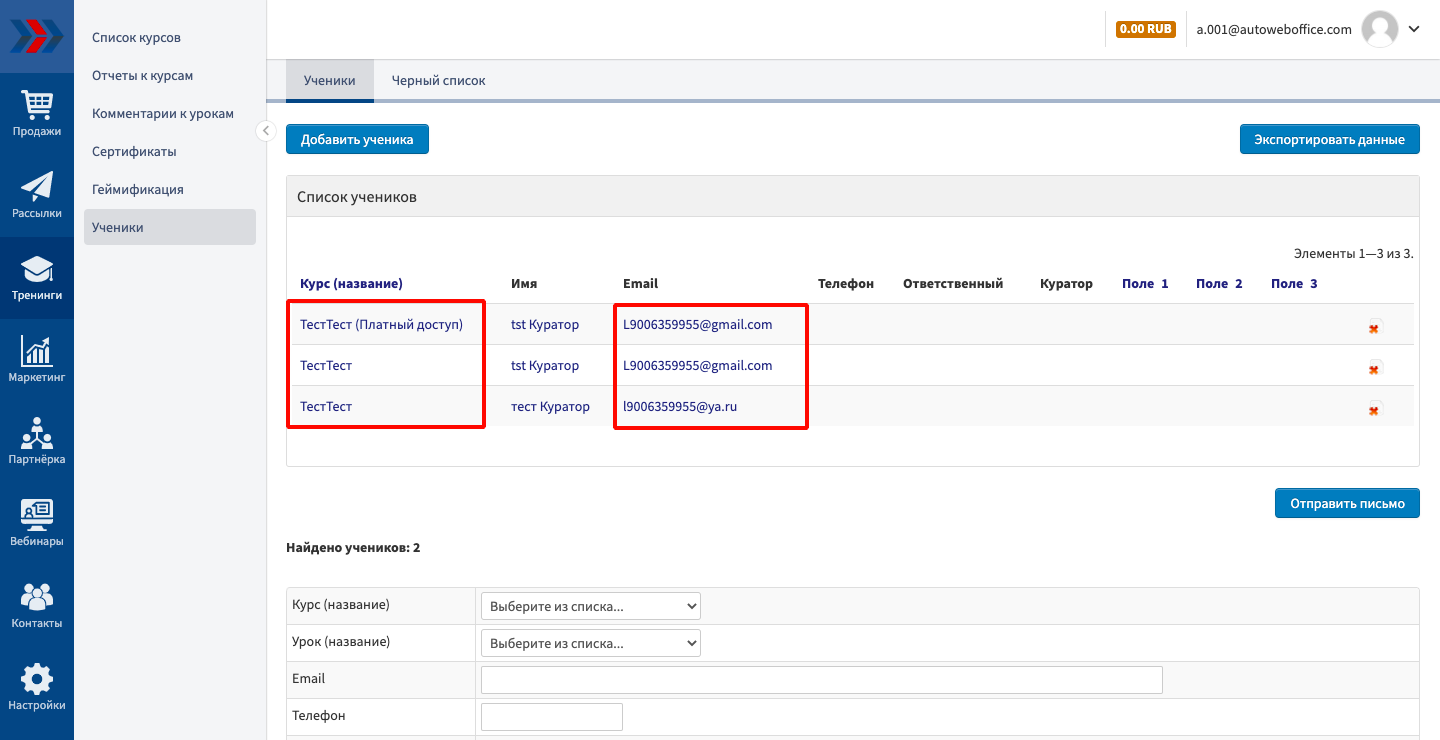Screen dimensions: 1440x740
Task: Open Сертификаты in the side menu
Action: 134,152
